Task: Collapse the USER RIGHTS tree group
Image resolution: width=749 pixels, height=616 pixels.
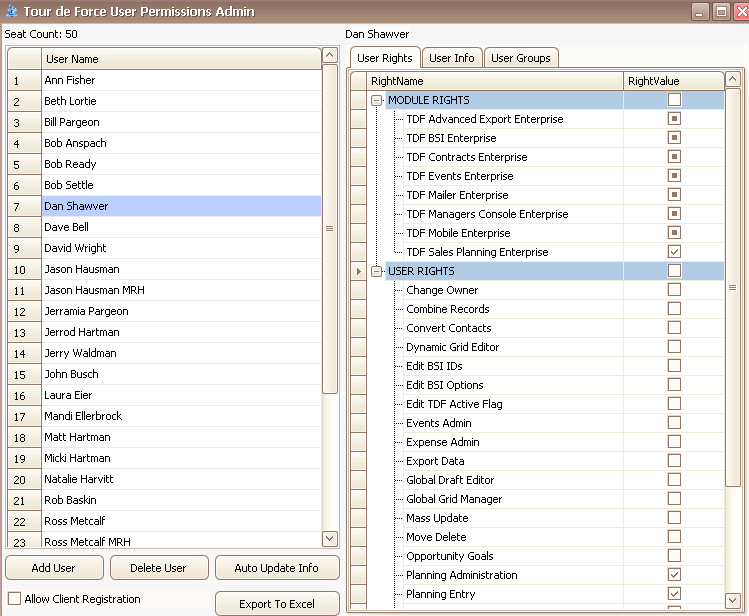Action: pos(376,271)
